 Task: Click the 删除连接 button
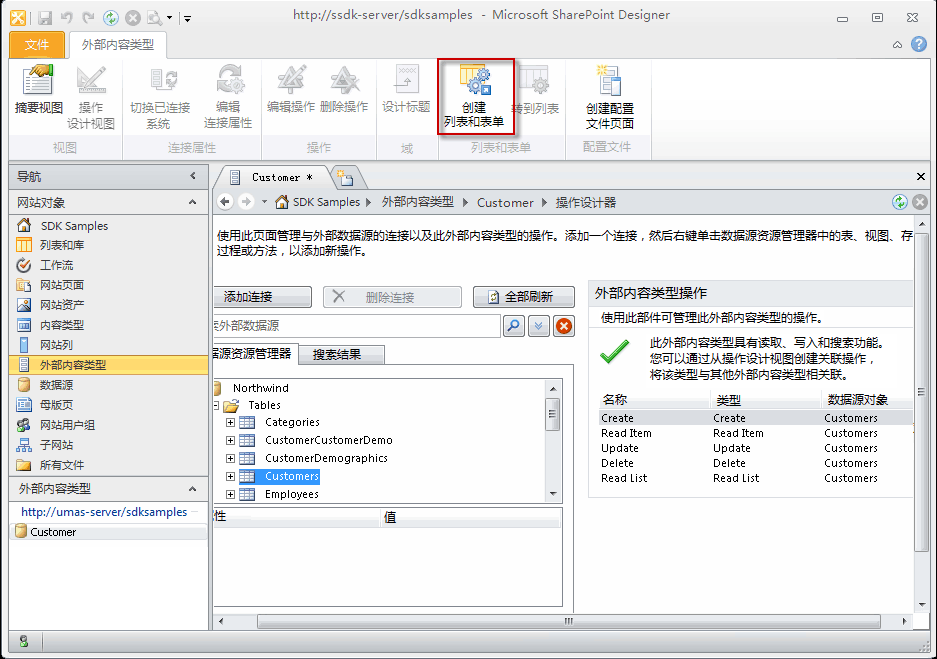[393, 297]
